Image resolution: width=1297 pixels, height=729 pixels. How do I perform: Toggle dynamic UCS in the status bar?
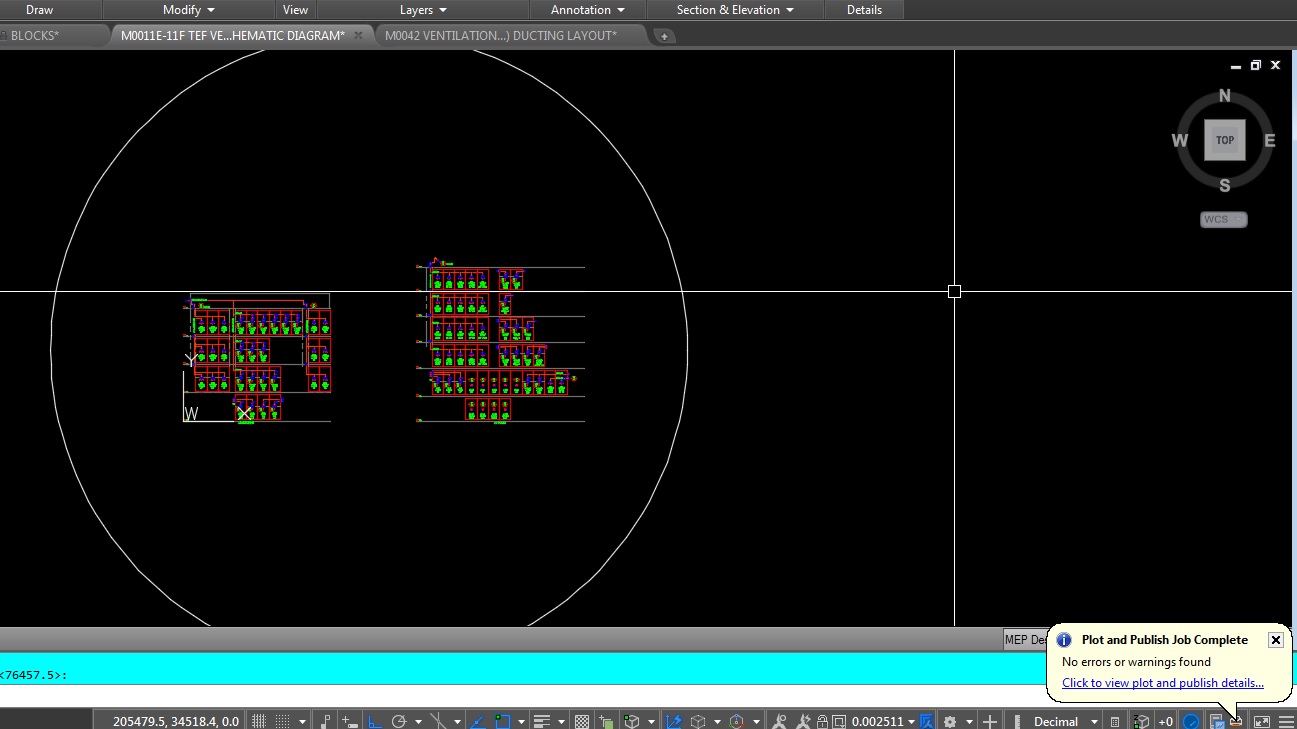[674, 720]
